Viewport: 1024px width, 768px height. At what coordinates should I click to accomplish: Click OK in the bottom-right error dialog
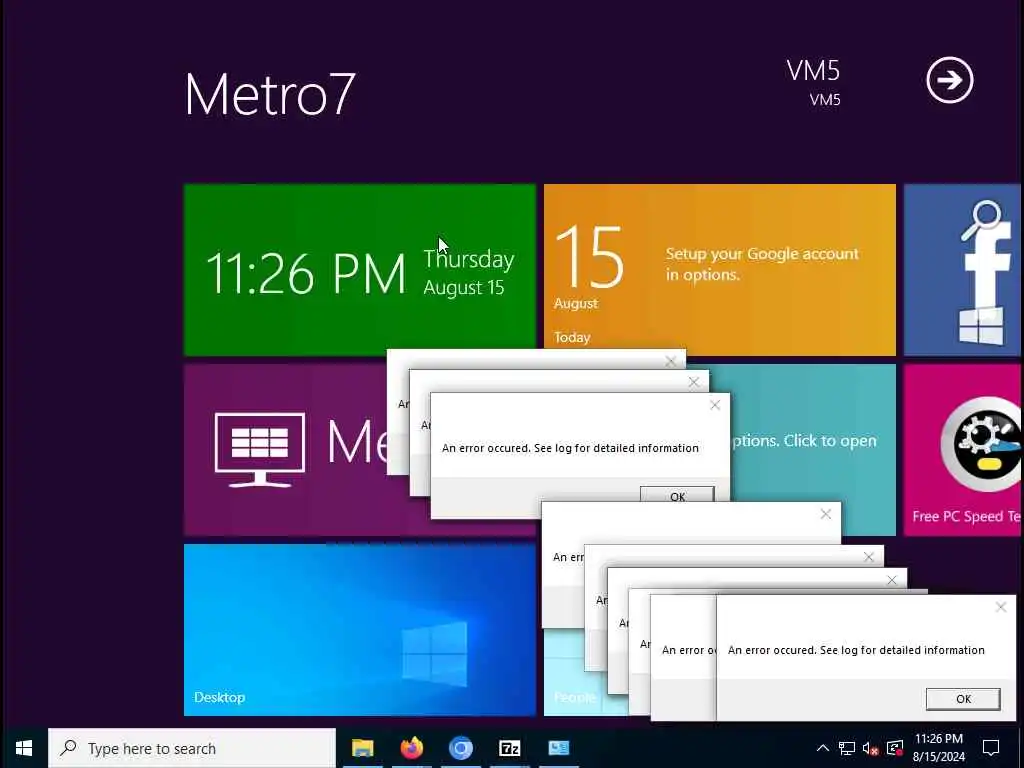point(963,699)
